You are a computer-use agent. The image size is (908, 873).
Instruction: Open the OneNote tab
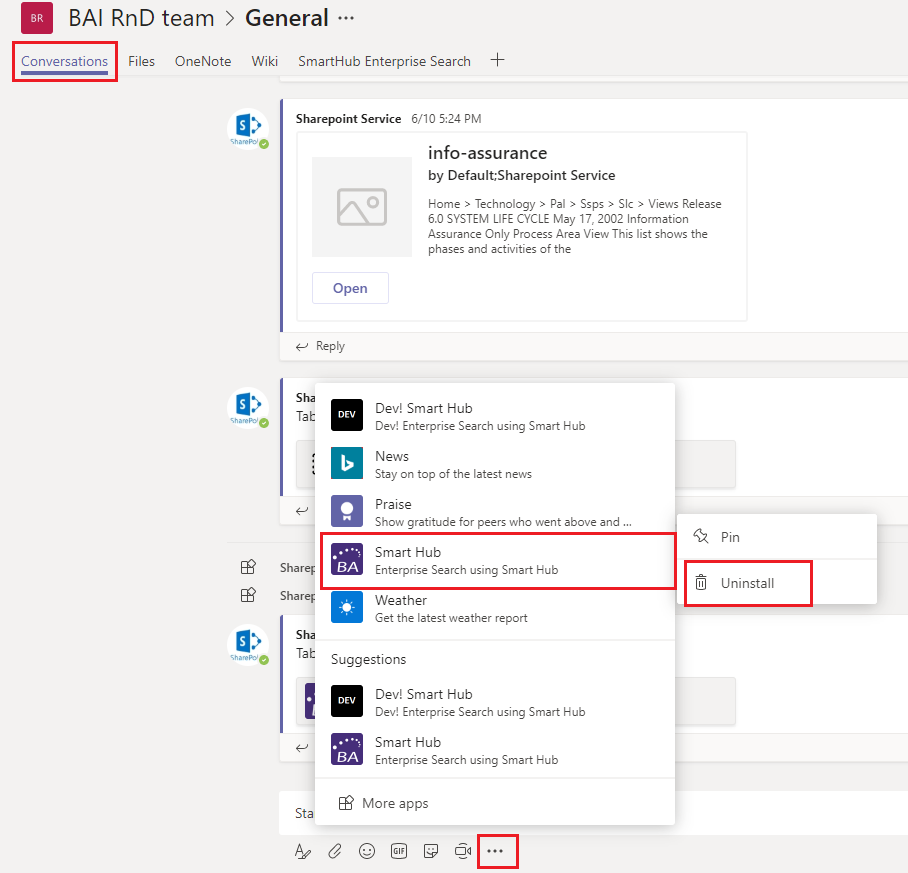pyautogui.click(x=203, y=61)
